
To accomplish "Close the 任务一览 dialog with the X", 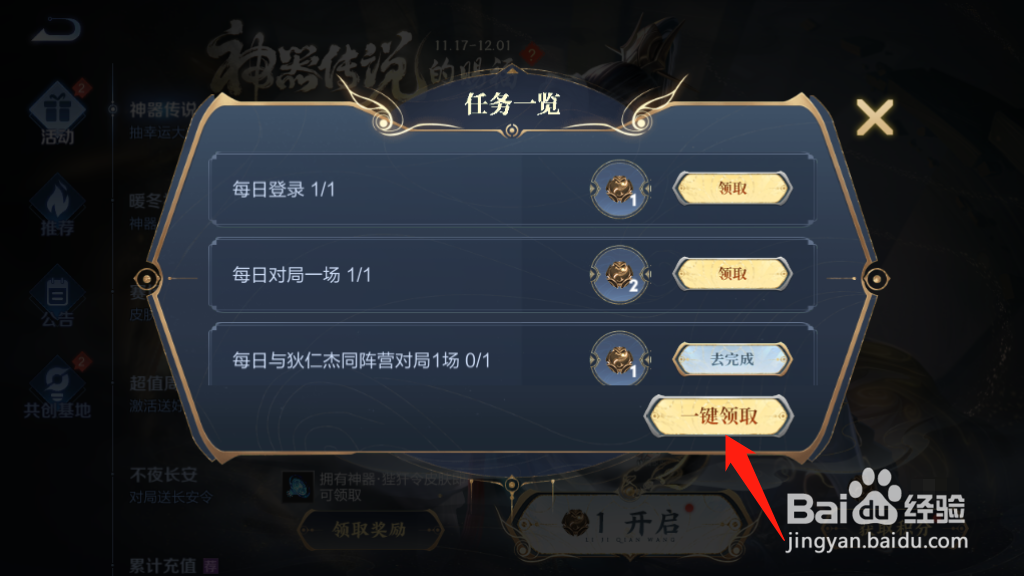I will 874,118.
